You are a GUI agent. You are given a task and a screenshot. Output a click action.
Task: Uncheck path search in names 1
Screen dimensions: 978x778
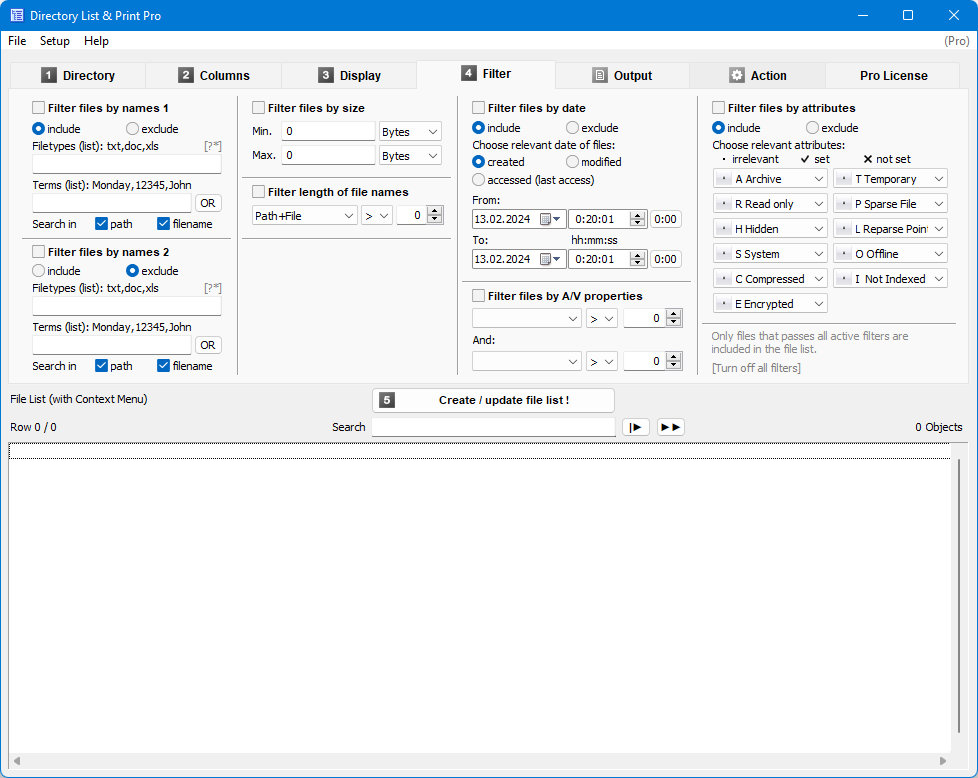click(101, 223)
